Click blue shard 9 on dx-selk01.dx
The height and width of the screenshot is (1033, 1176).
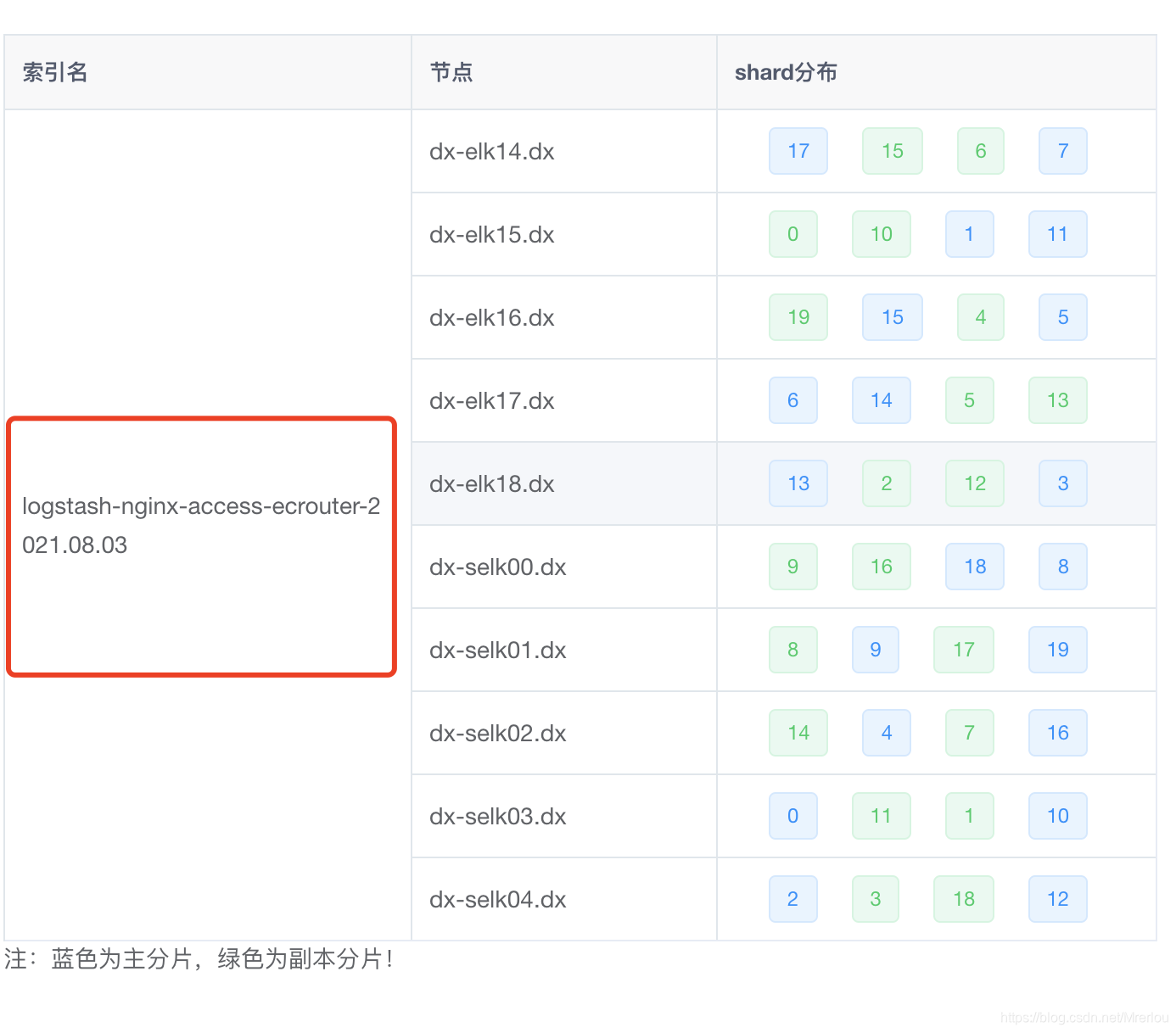point(876,650)
